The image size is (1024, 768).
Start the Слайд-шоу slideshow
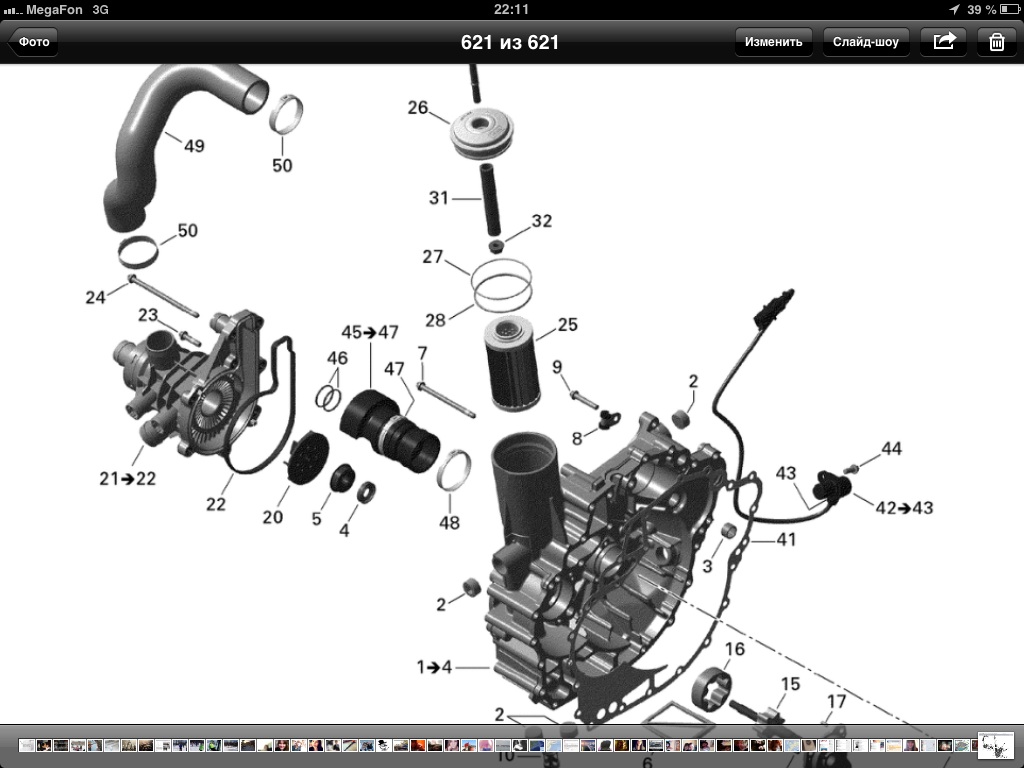click(866, 42)
